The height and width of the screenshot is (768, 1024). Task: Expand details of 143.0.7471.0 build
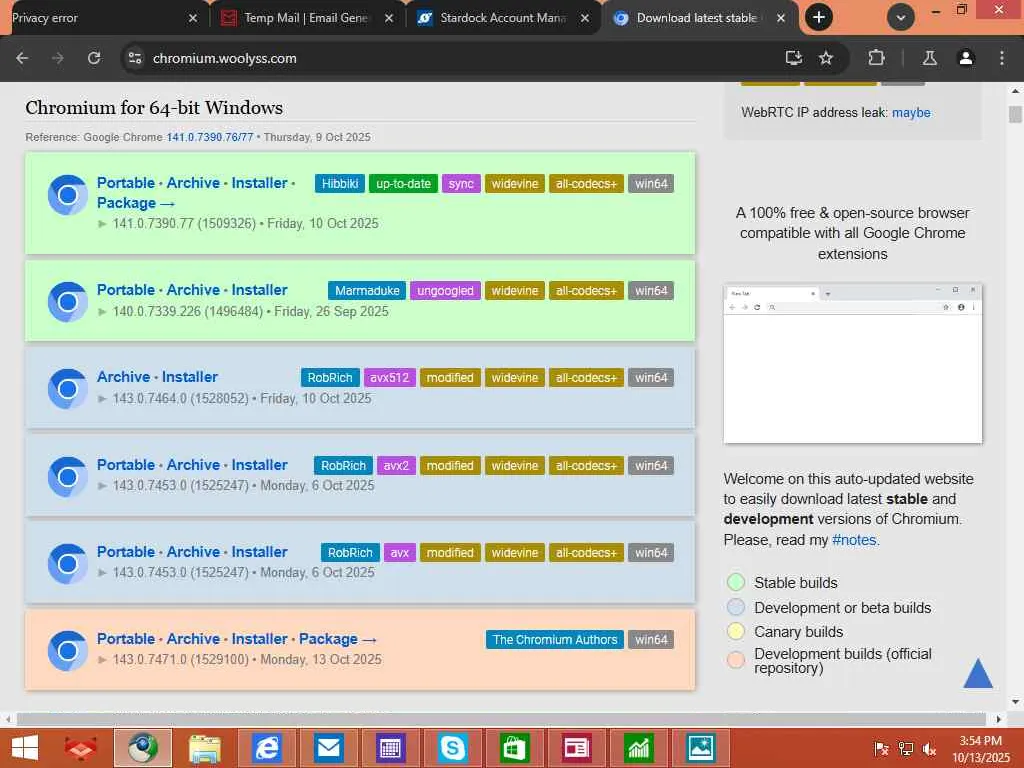pyautogui.click(x=102, y=660)
